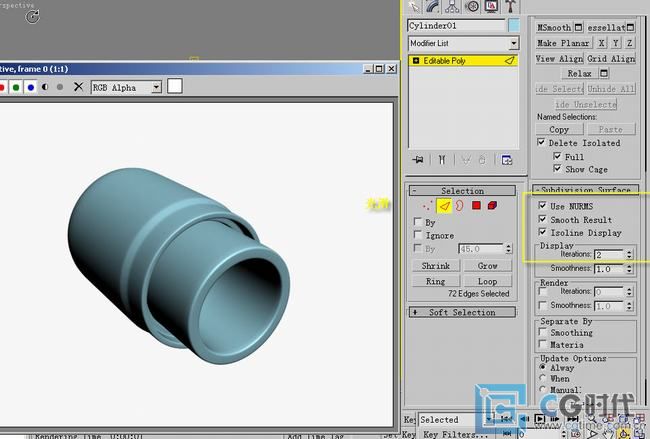The height and width of the screenshot is (439, 650).
Task: Click the Make Planar button
Action: click(563, 43)
